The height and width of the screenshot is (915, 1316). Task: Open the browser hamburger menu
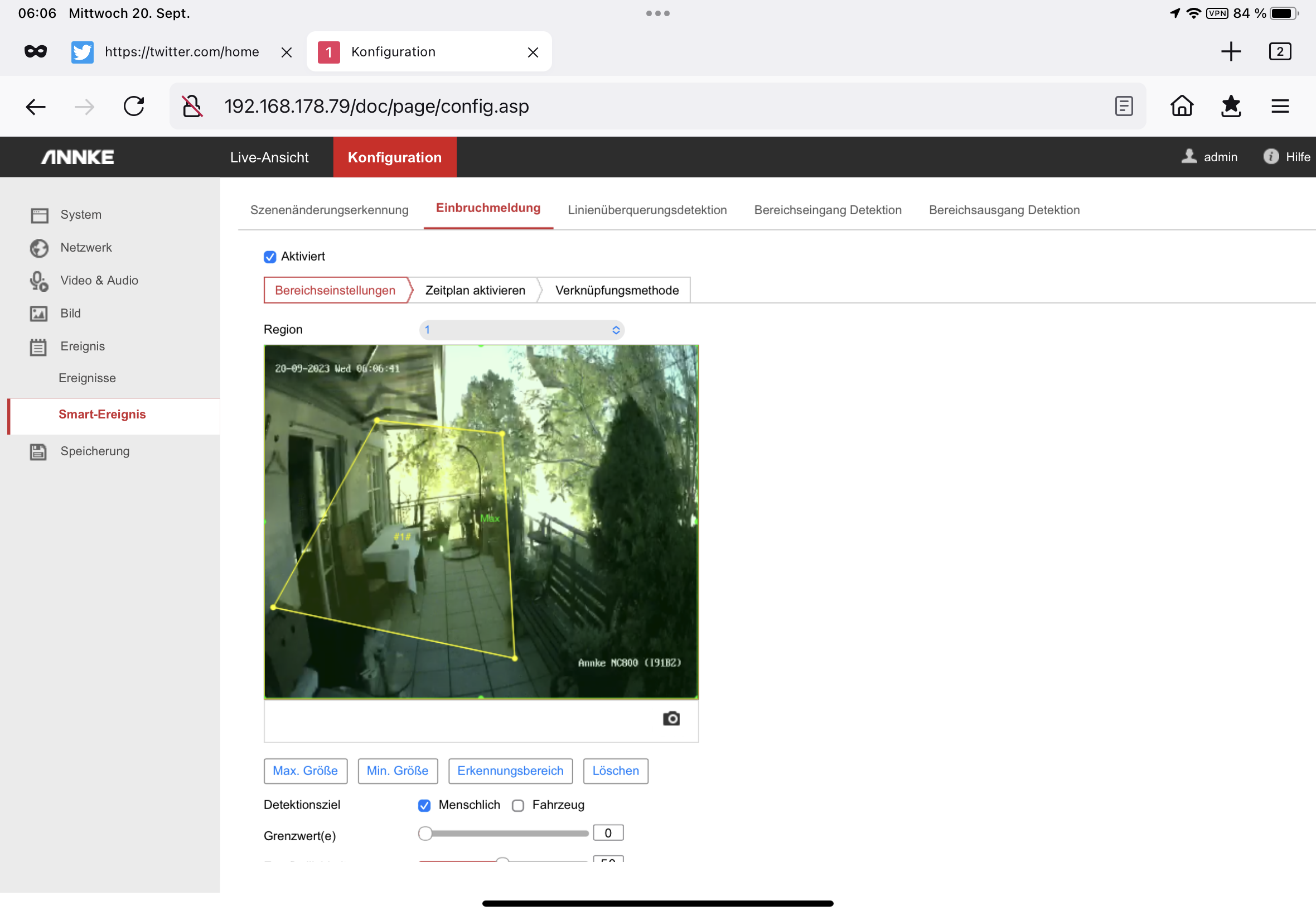click(1280, 106)
